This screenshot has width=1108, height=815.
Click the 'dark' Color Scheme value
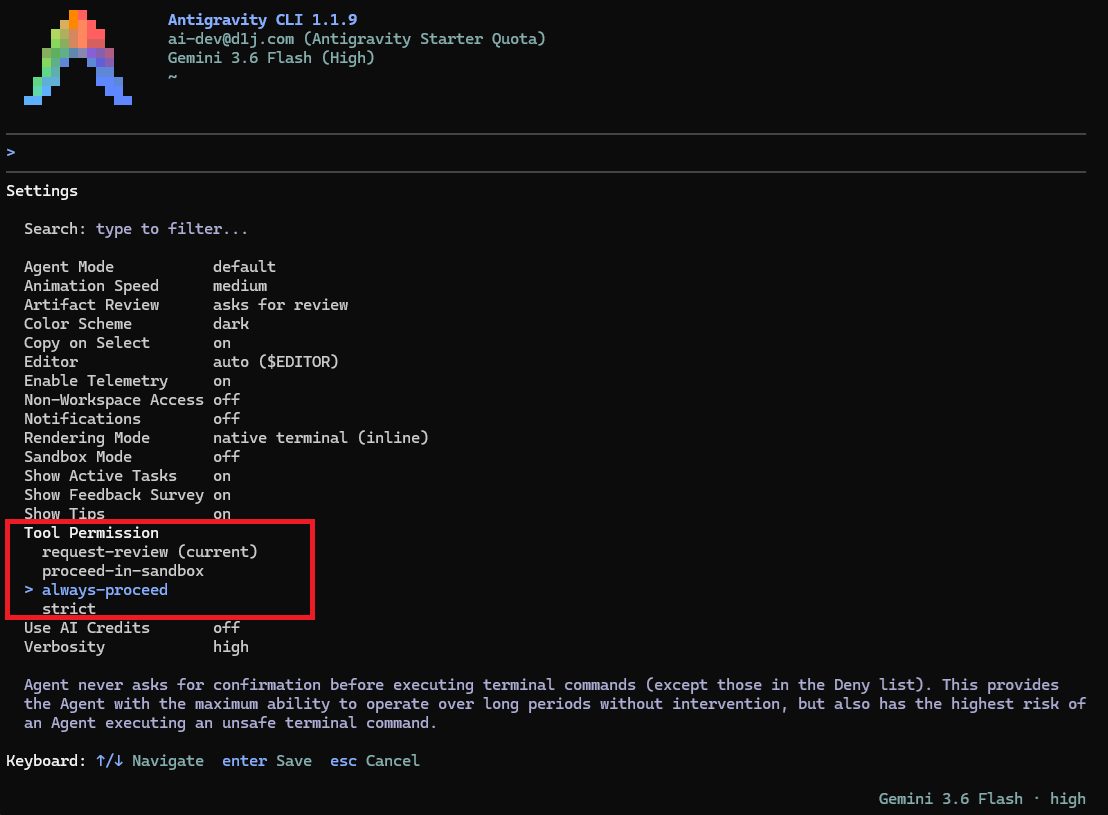click(231, 324)
